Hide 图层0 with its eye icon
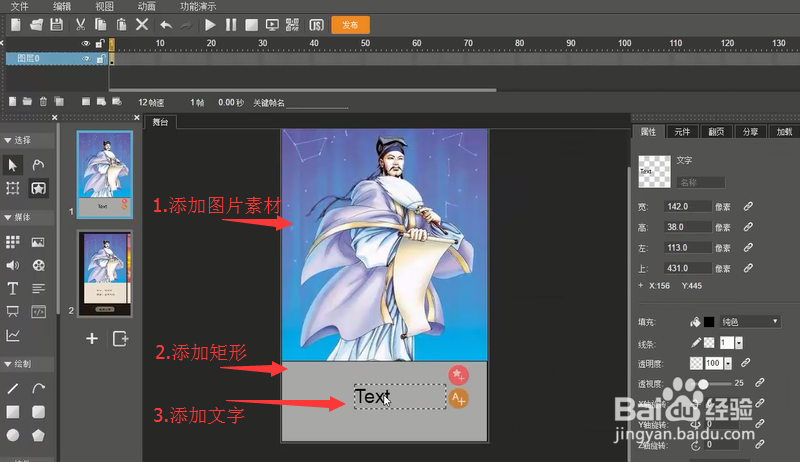 86,59
